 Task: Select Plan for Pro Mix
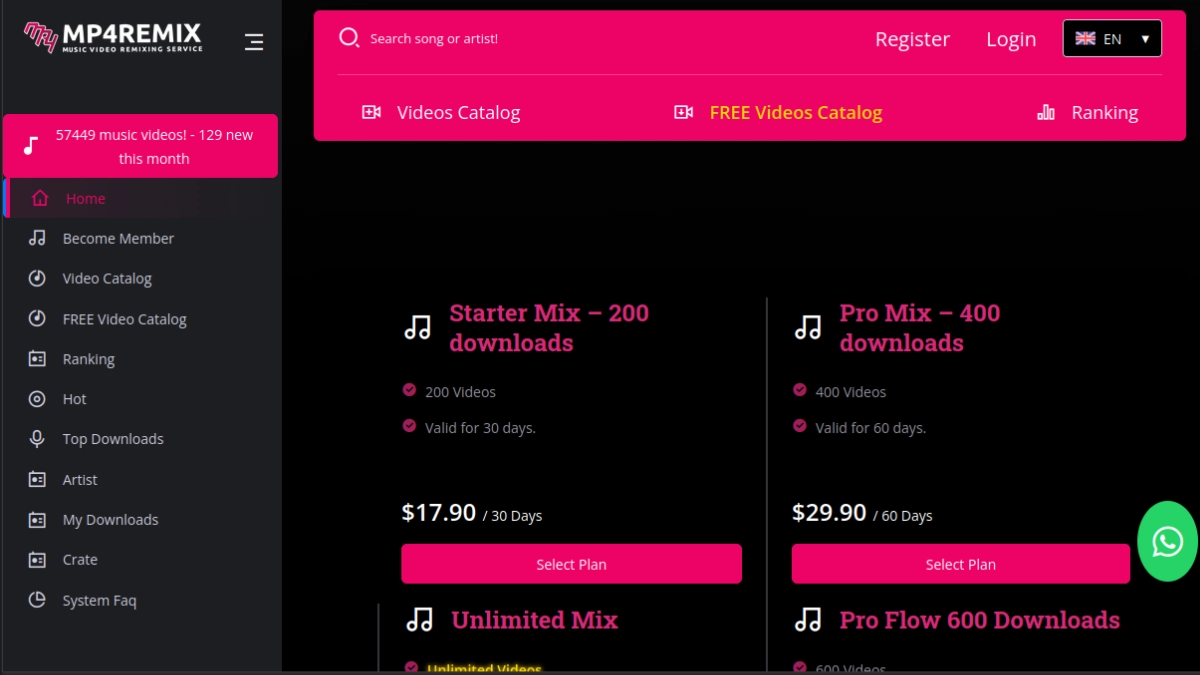tap(961, 564)
